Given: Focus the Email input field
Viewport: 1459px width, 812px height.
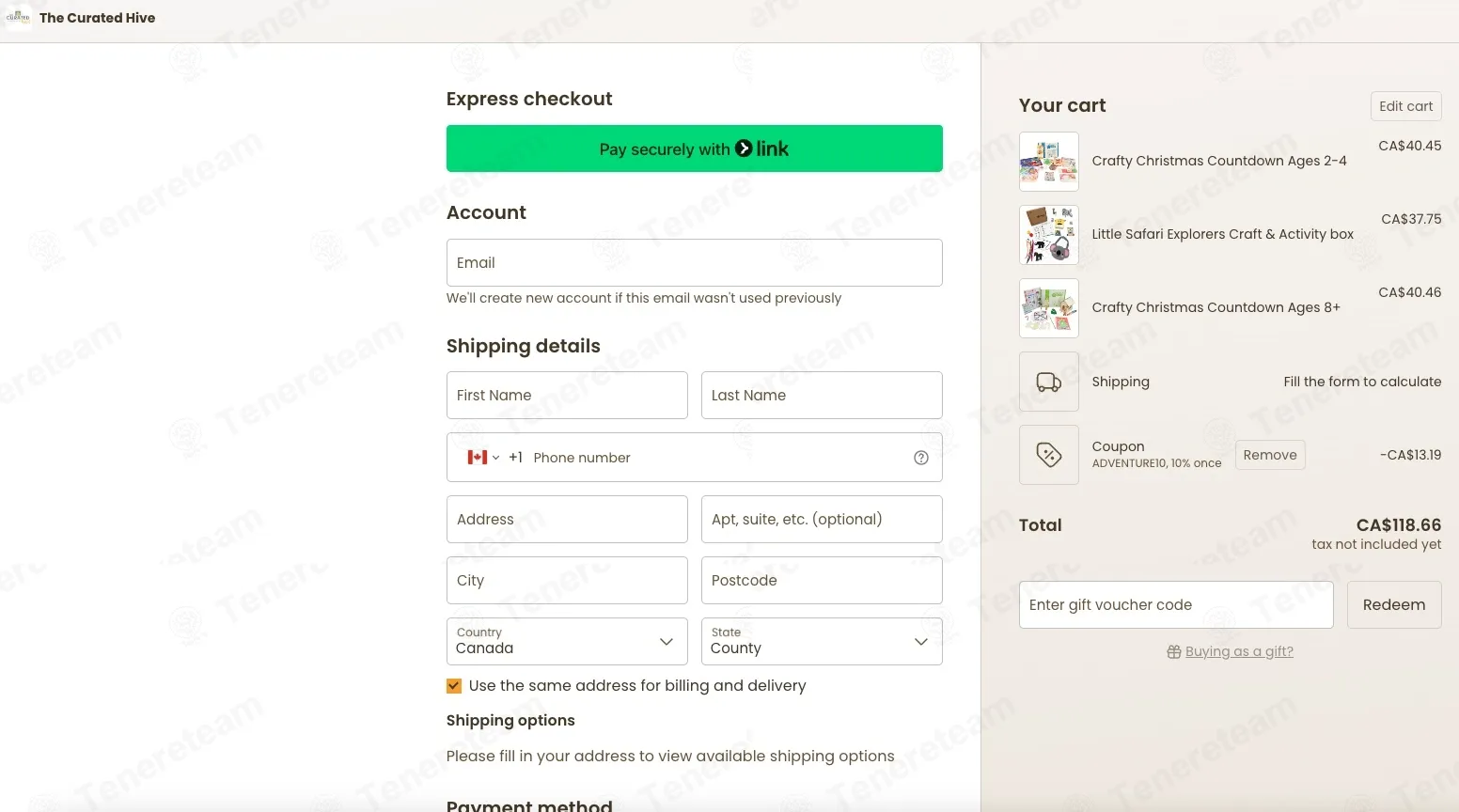Looking at the screenshot, I should 695,262.
